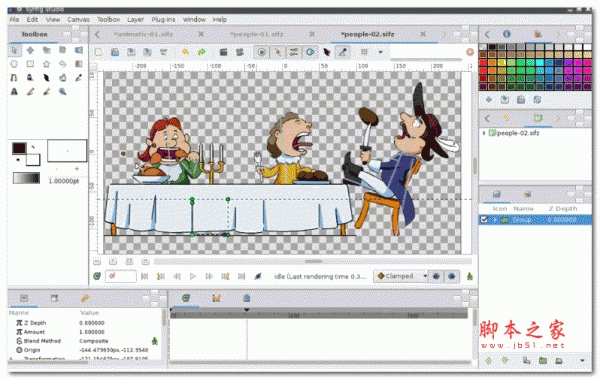The height and width of the screenshot is (380, 600).
Task: Select the Star tool in toolbox
Action: point(46,64)
